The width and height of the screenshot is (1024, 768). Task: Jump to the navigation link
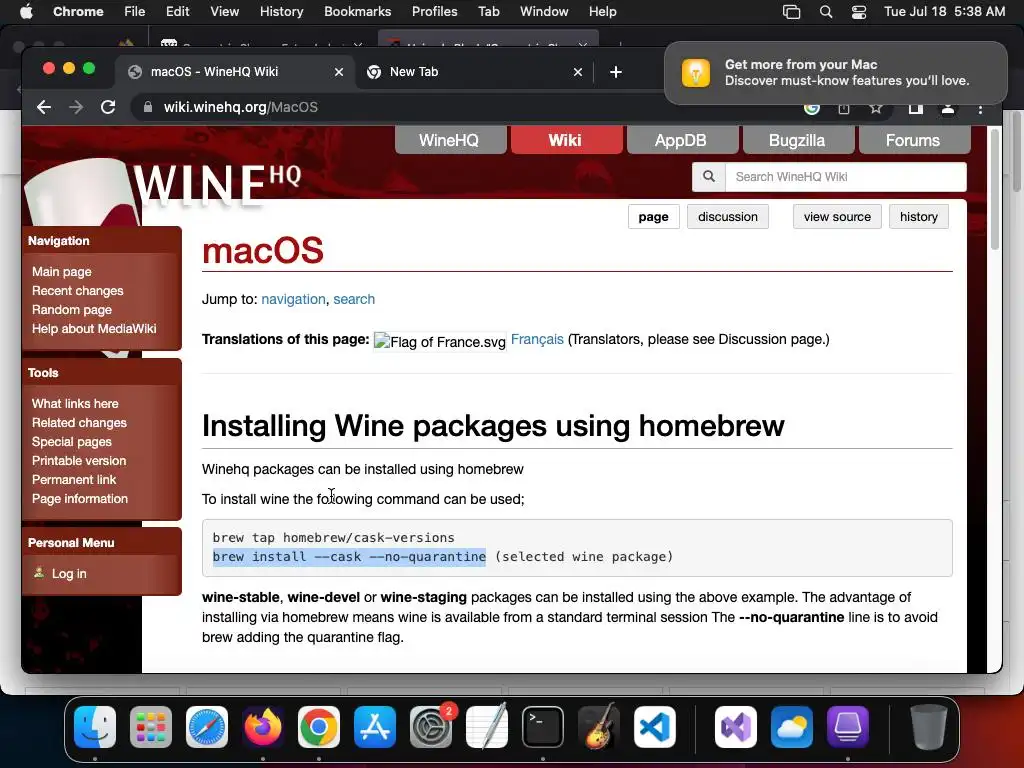tap(293, 299)
